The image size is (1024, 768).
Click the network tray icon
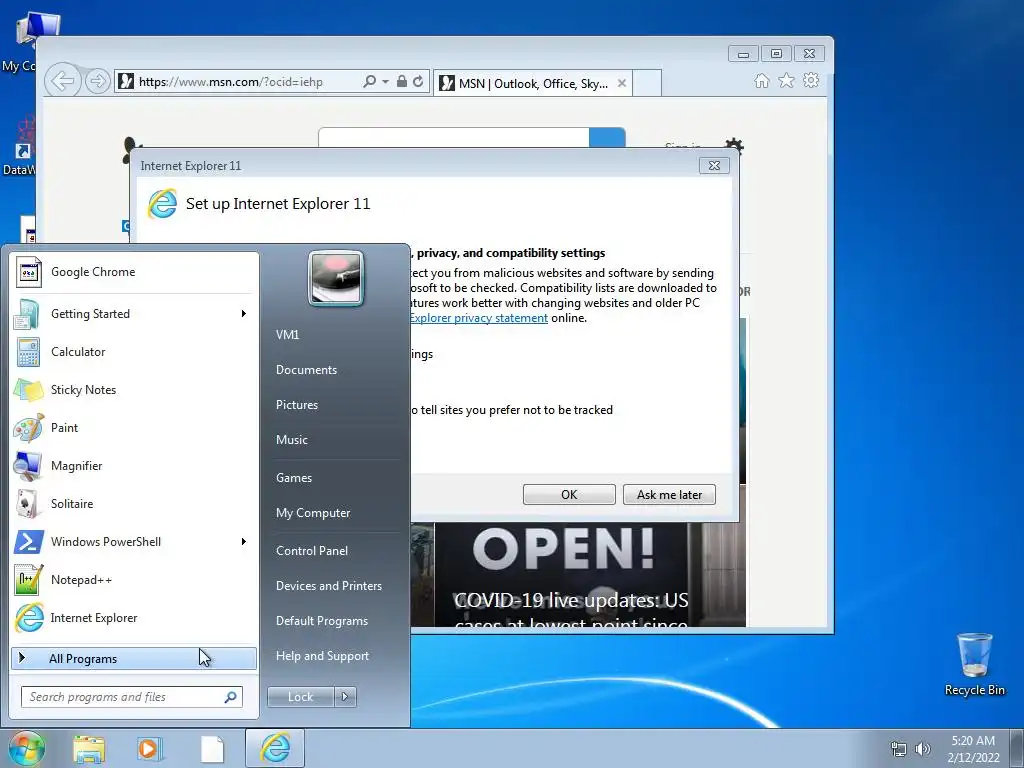coord(899,749)
